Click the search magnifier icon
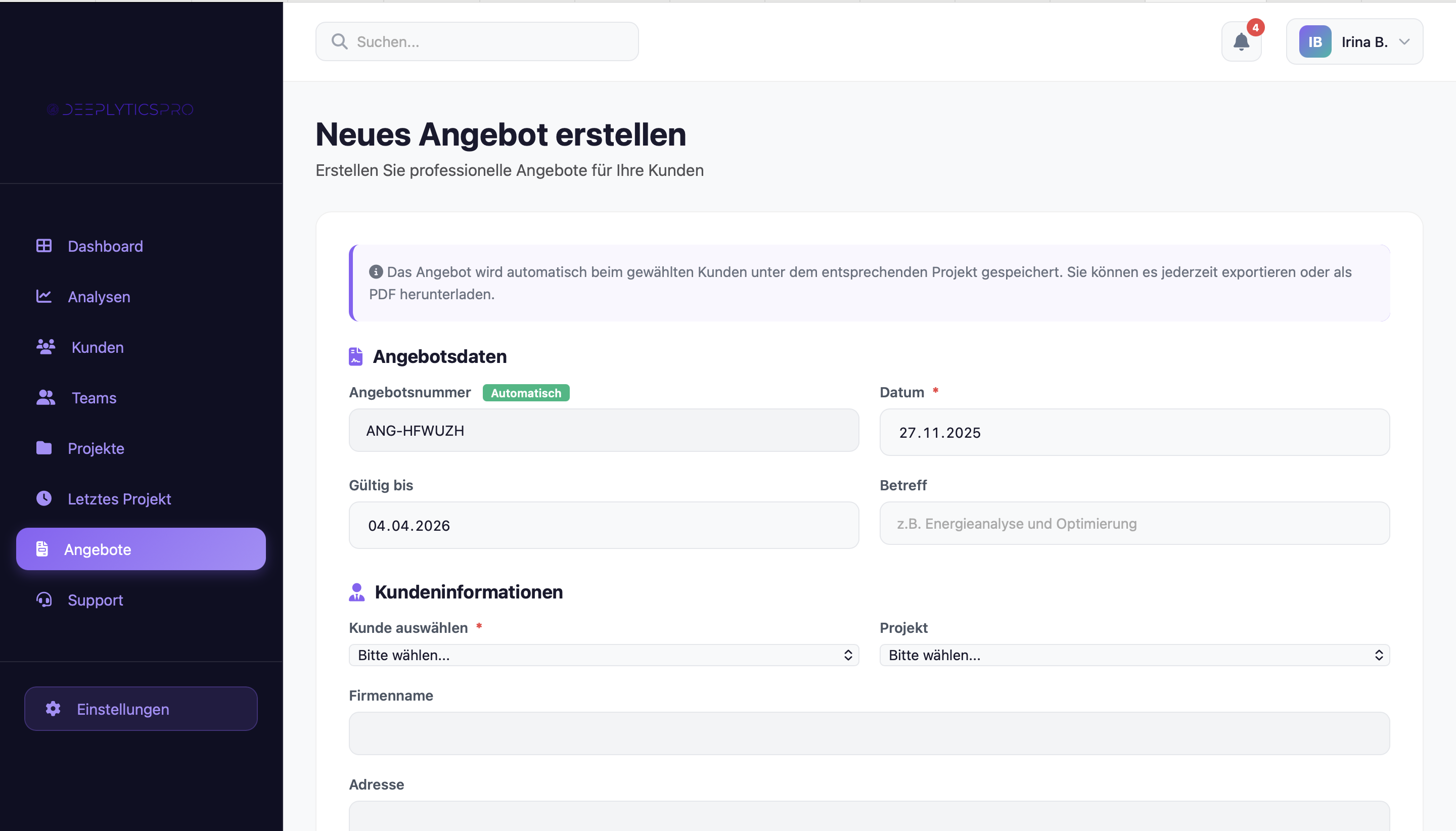The image size is (1456, 831). pos(339,41)
